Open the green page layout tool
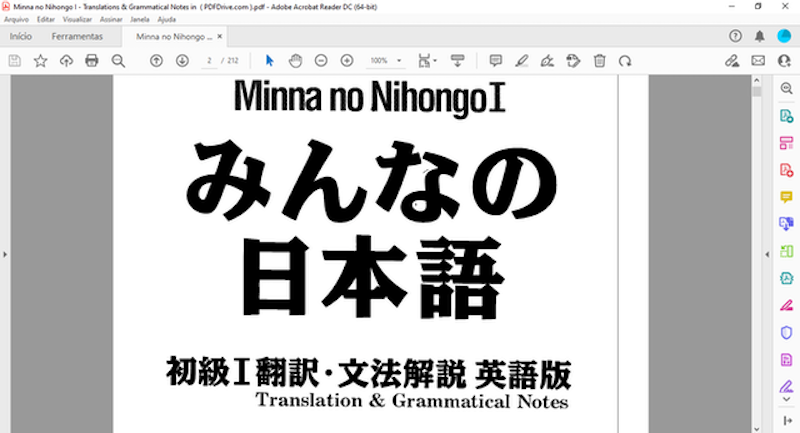800x433 pixels. (786, 251)
